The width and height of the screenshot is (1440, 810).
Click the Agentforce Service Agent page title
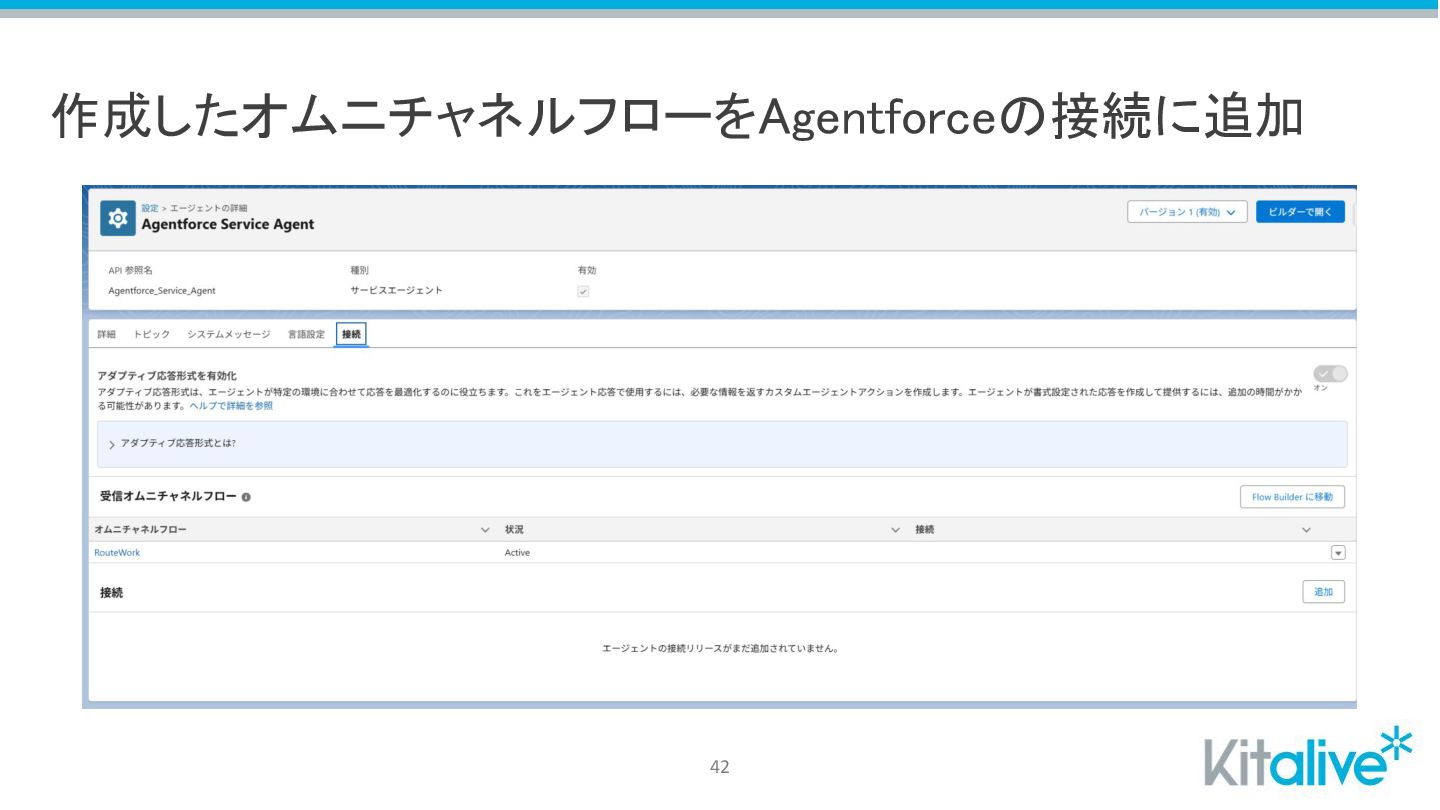click(228, 224)
